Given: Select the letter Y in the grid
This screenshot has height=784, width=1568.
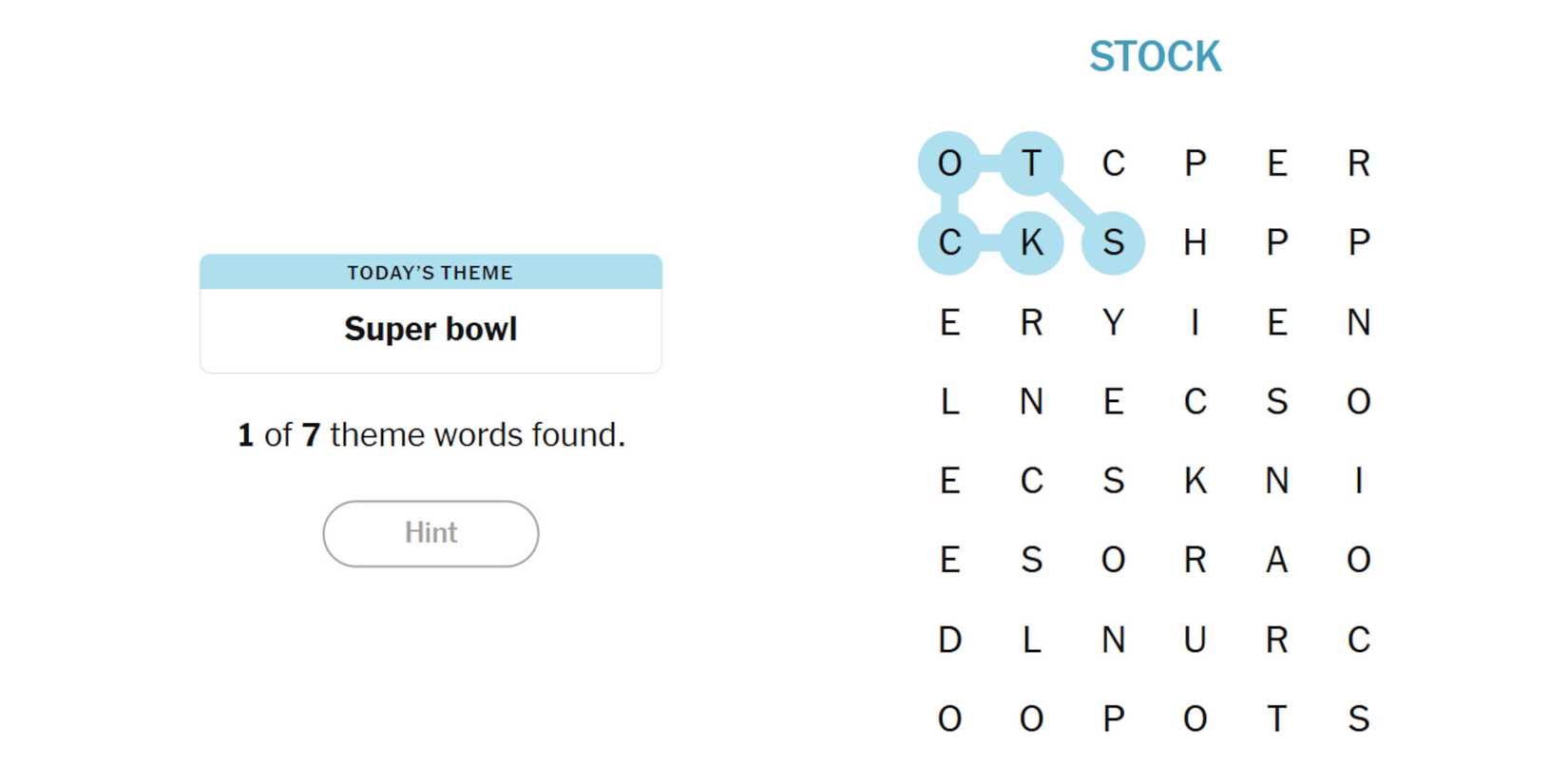Looking at the screenshot, I should pyautogui.click(x=1113, y=323).
